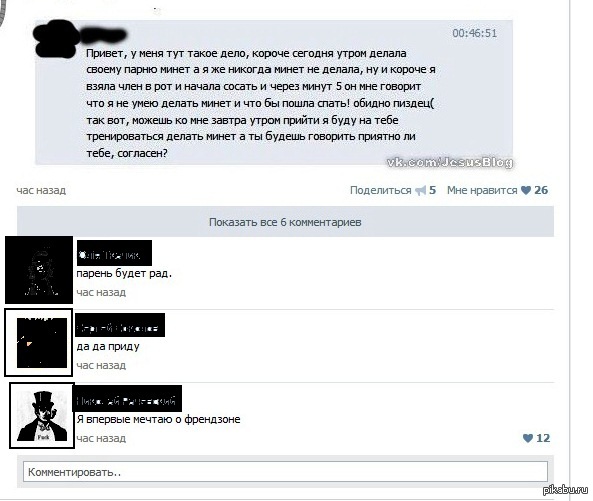Focus the 'Комментировать..' input field
The image size is (593, 501).
(x=286, y=472)
